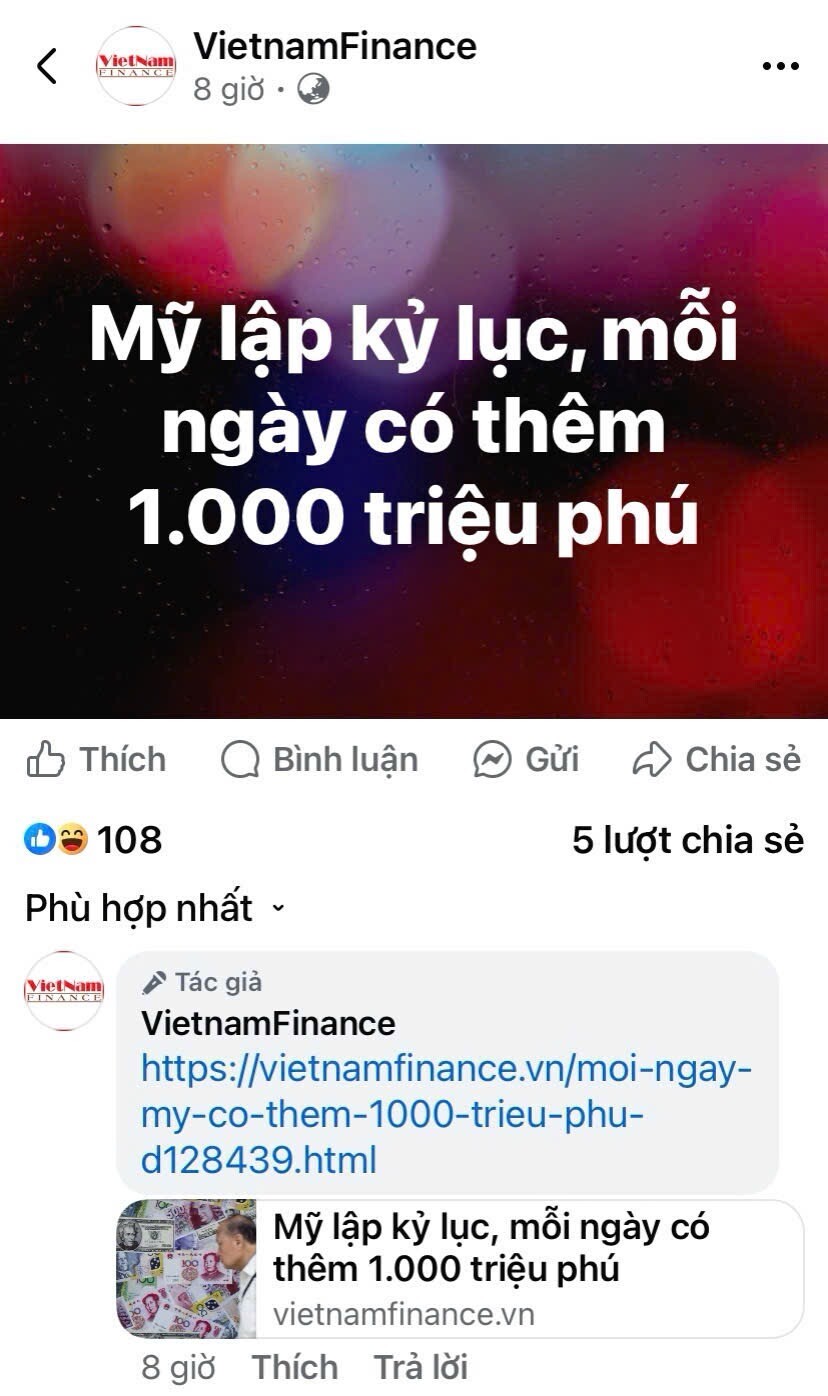The width and height of the screenshot is (828, 1396).
Task: Tap the globe public privacy icon
Action: point(313,90)
